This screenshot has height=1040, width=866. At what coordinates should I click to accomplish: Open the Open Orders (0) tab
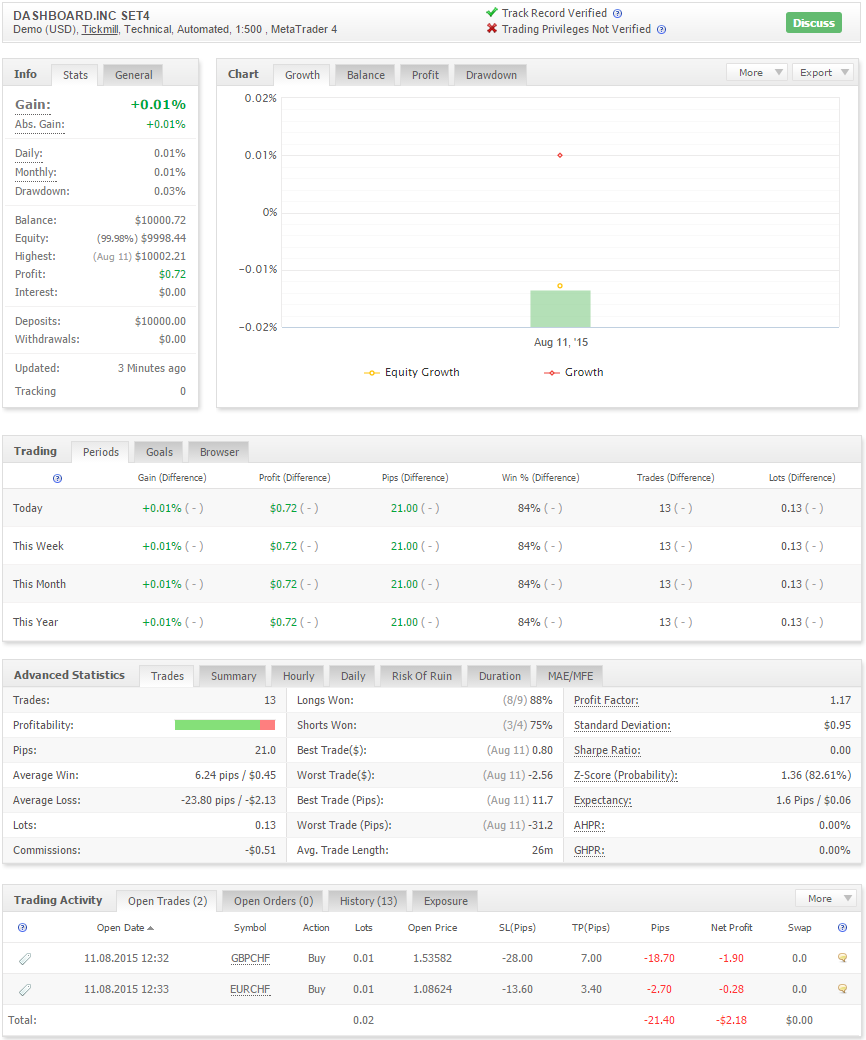click(x=273, y=901)
